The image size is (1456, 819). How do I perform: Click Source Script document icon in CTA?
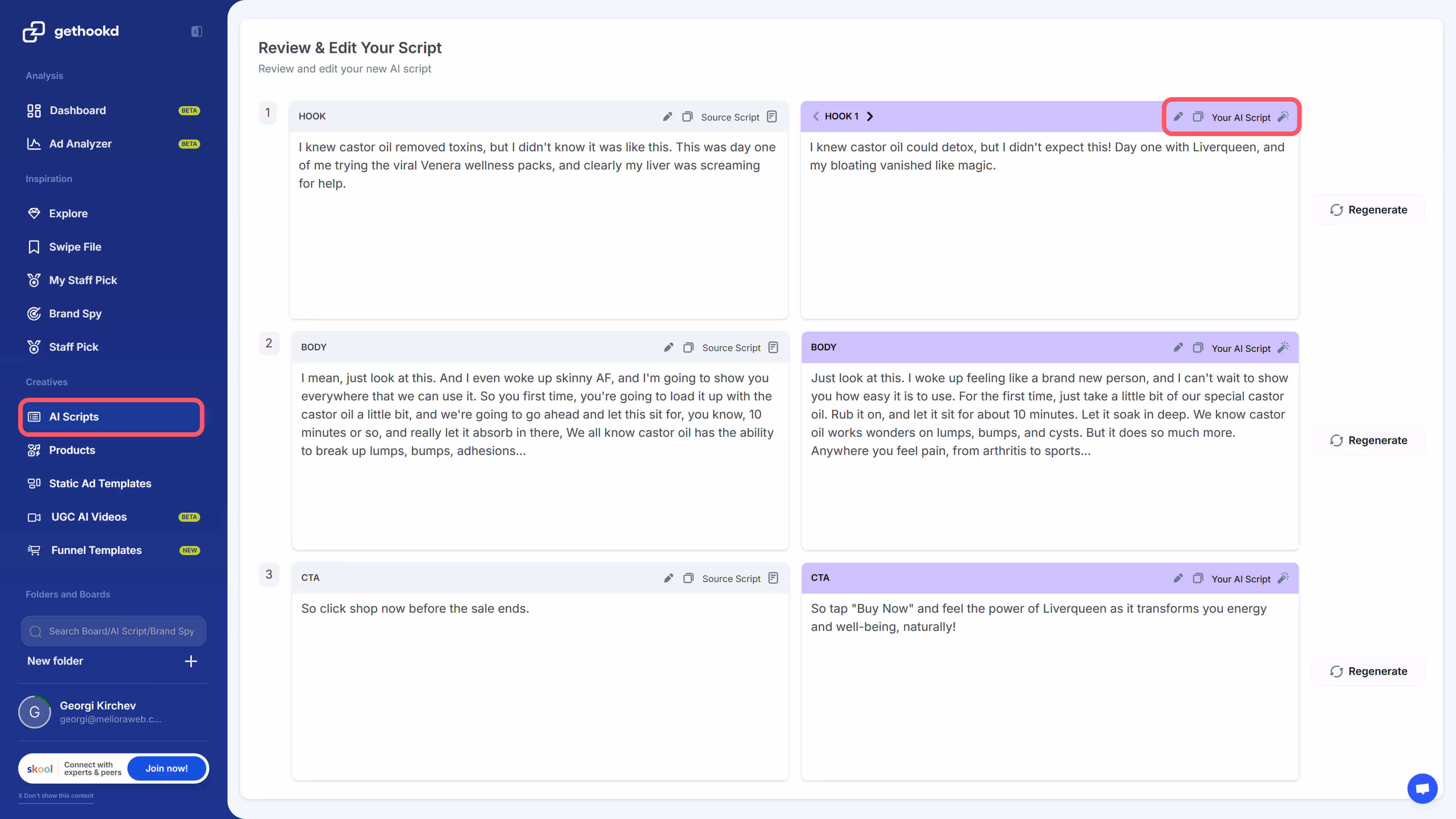point(773,577)
